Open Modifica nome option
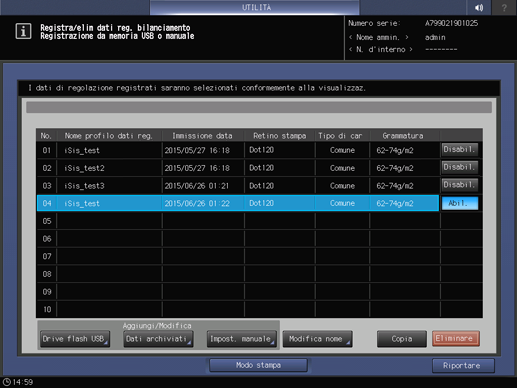 click(317, 339)
